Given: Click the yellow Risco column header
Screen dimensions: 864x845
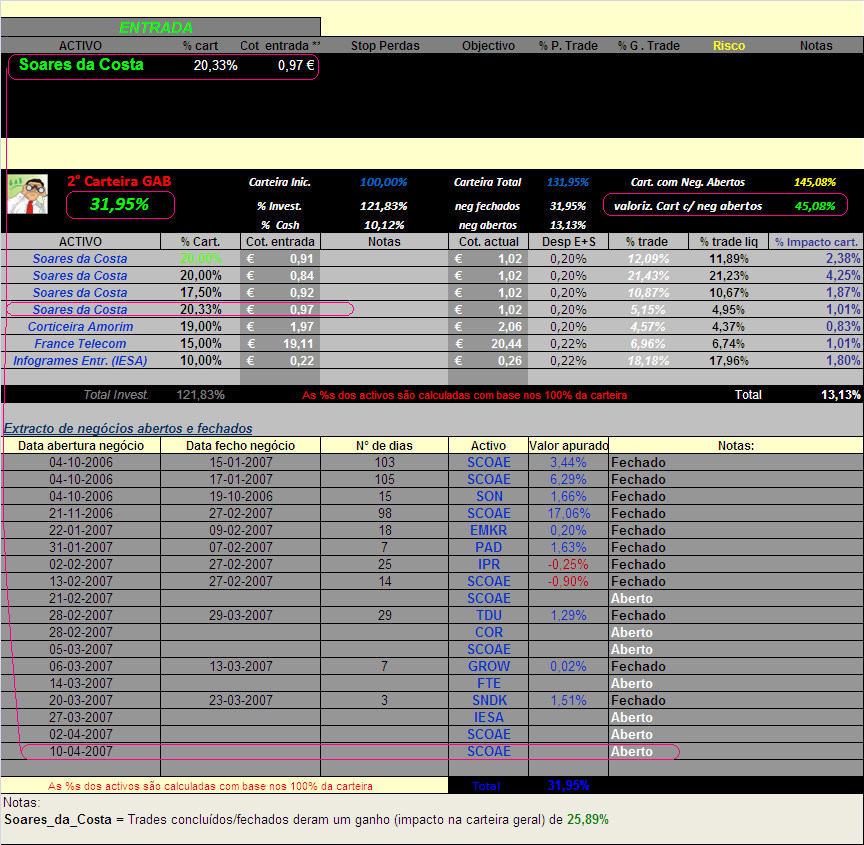Looking at the screenshot, I should (x=728, y=46).
